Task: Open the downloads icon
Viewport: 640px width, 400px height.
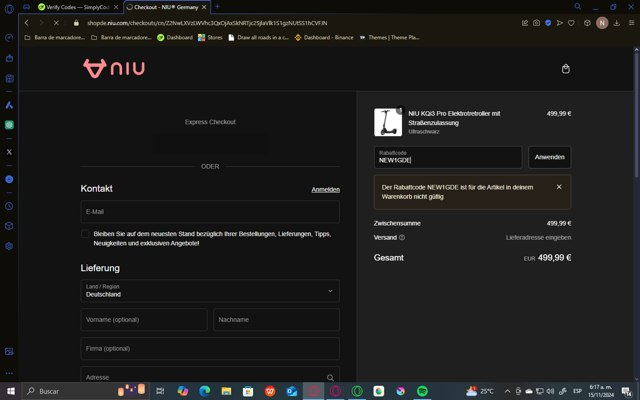Action: tap(617, 23)
